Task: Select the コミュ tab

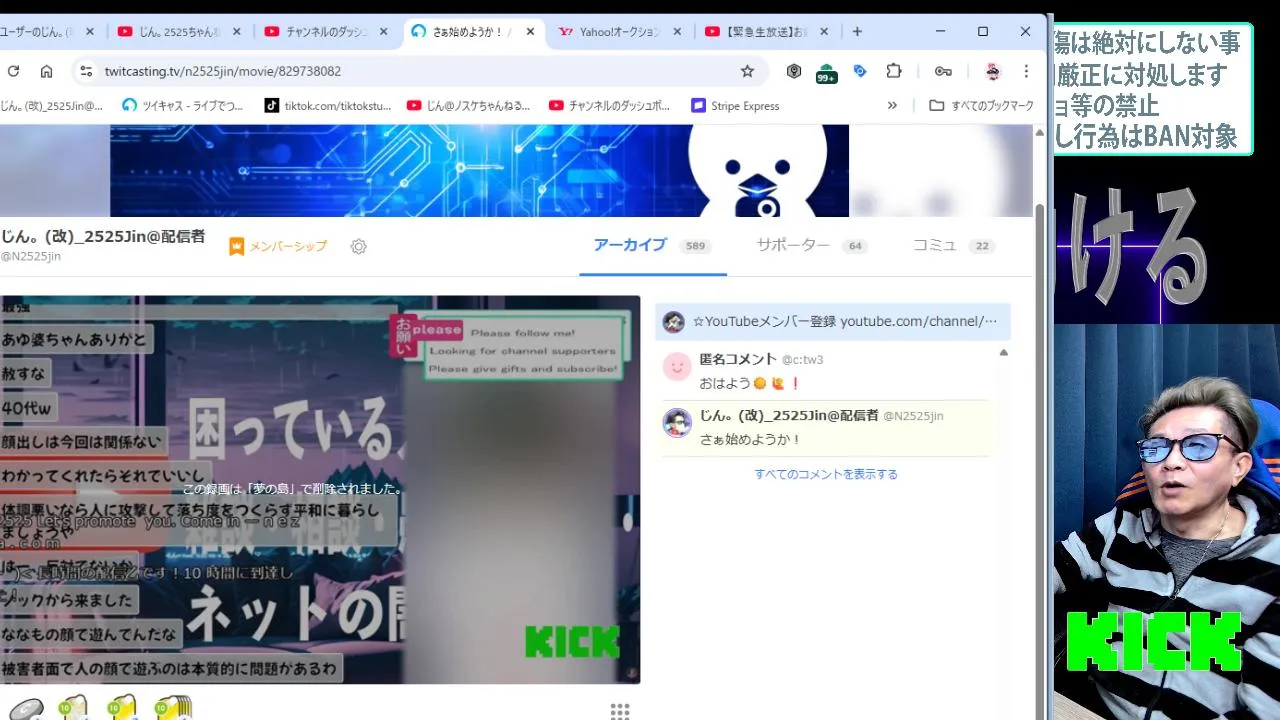Action: coord(952,245)
